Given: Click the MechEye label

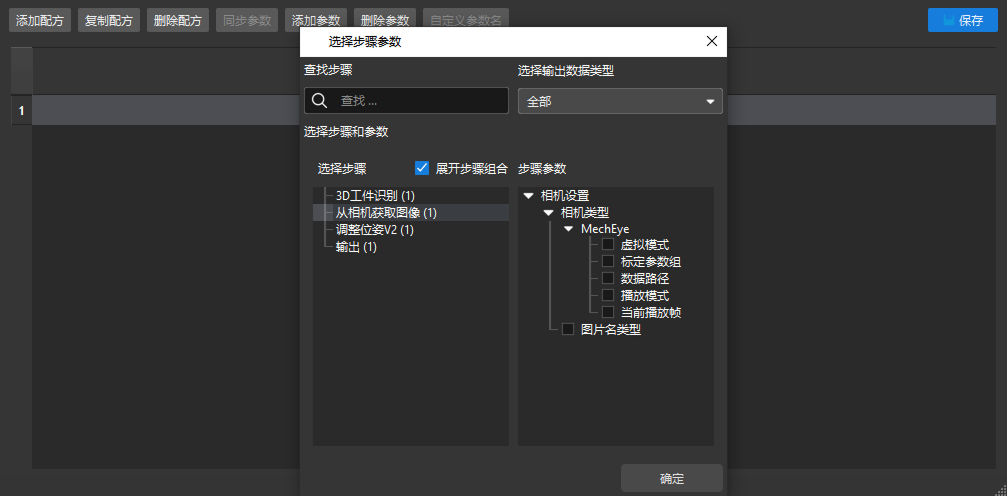Looking at the screenshot, I should (x=605, y=229).
